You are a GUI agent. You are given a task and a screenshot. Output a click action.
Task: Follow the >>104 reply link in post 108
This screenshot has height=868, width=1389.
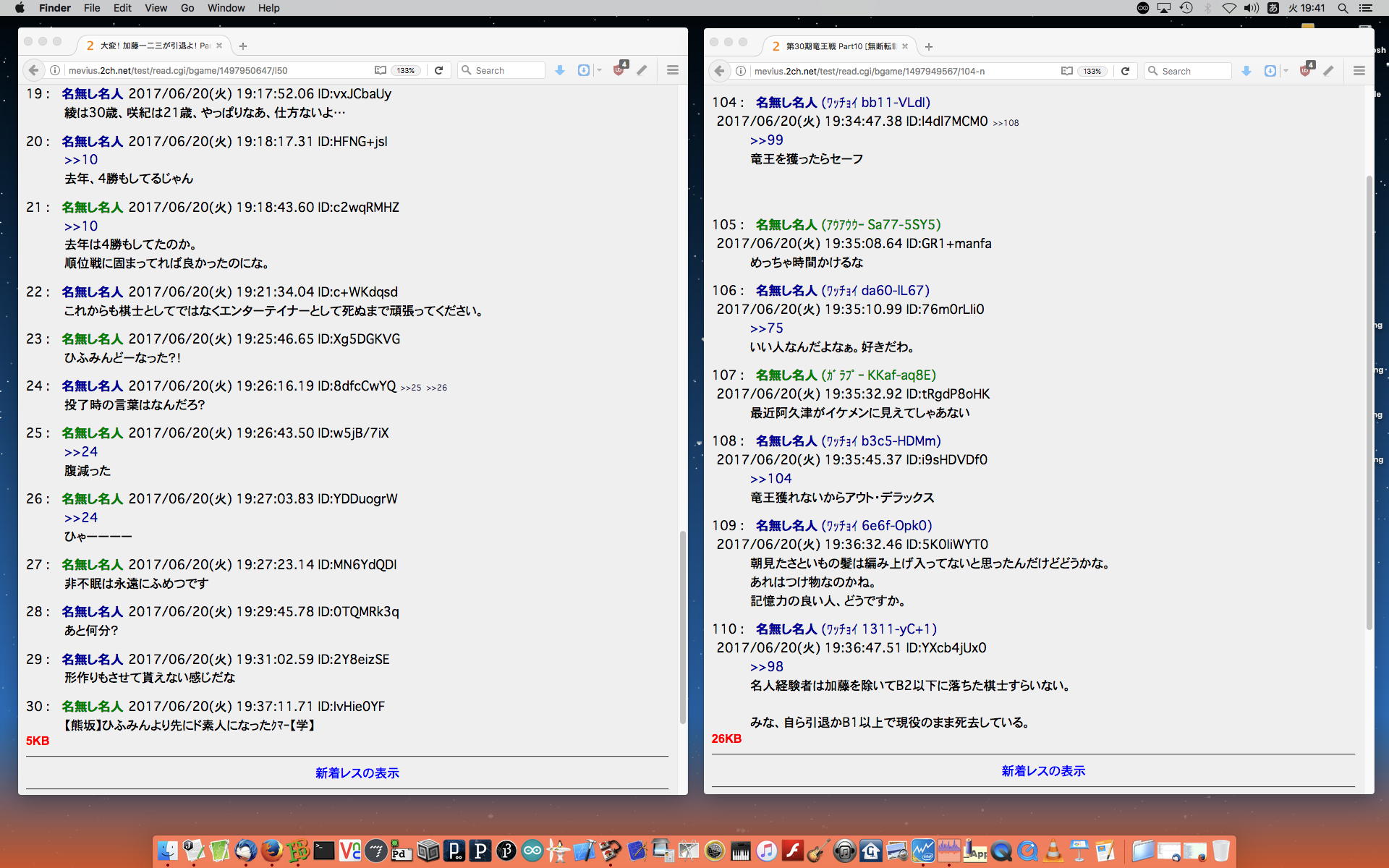[770, 479]
